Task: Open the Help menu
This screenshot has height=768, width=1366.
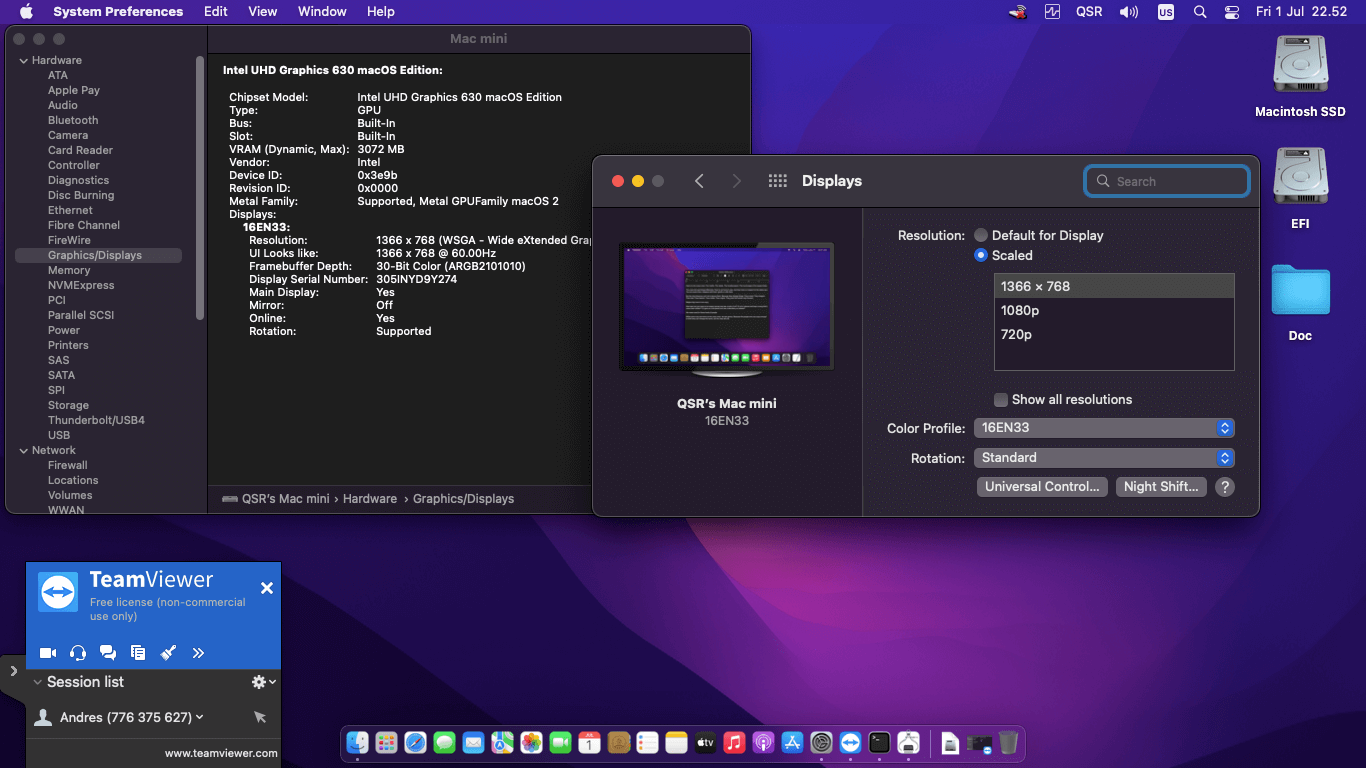Action: (x=381, y=11)
